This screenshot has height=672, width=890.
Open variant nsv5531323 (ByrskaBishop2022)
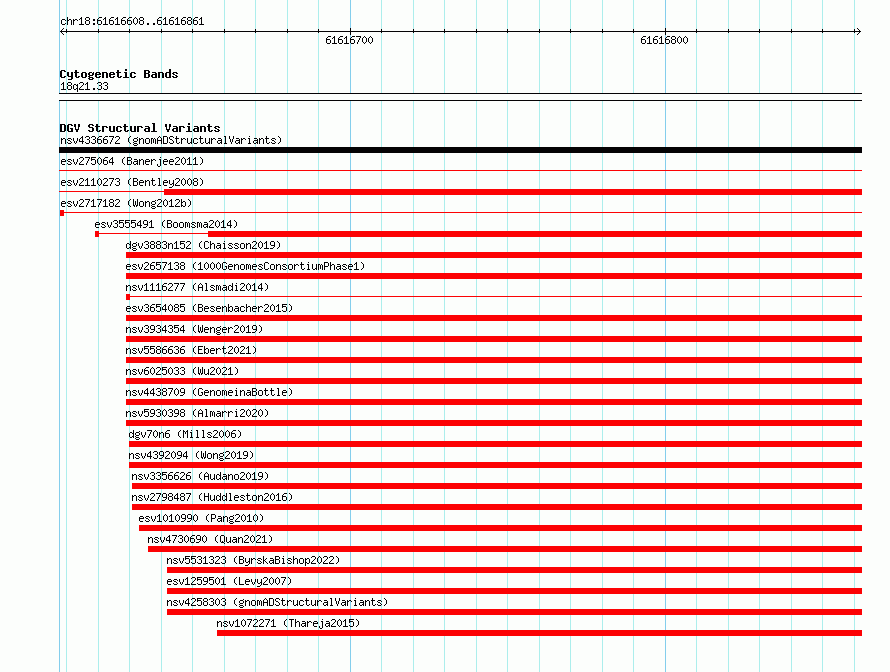coord(253,560)
